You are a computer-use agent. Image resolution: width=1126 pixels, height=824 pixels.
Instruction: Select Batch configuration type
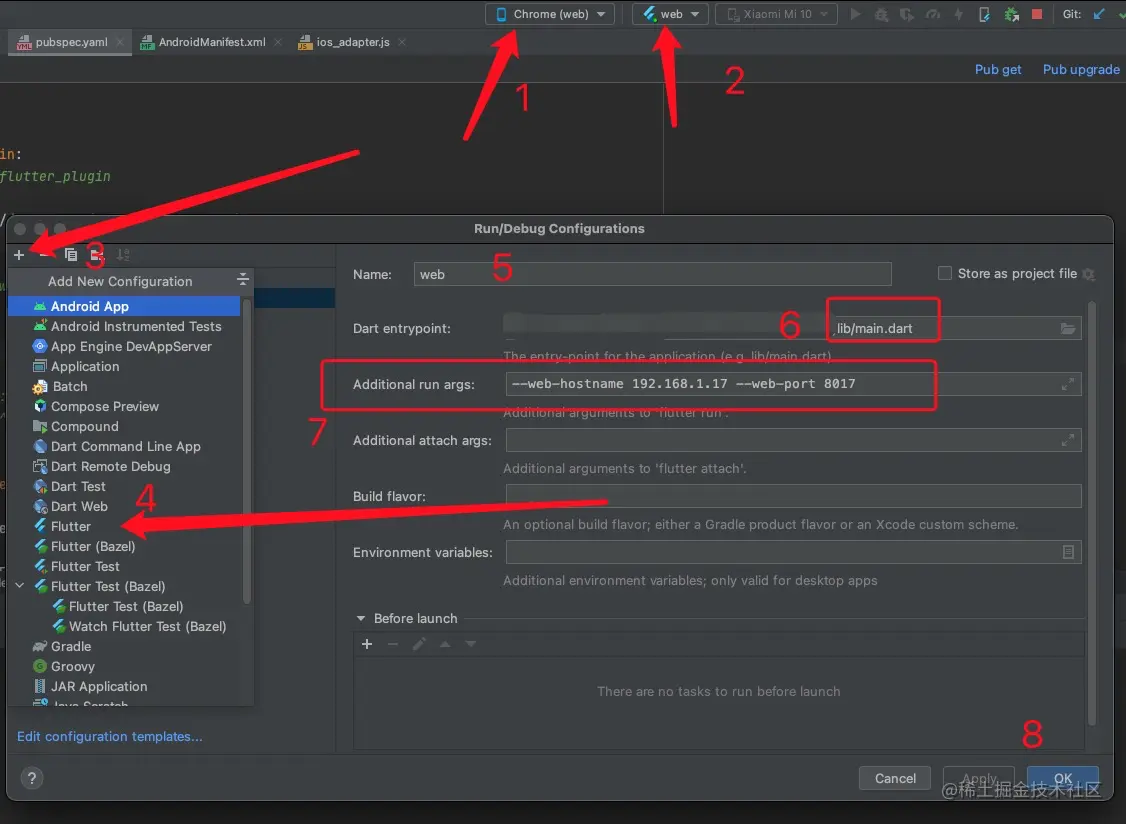[x=124, y=386]
